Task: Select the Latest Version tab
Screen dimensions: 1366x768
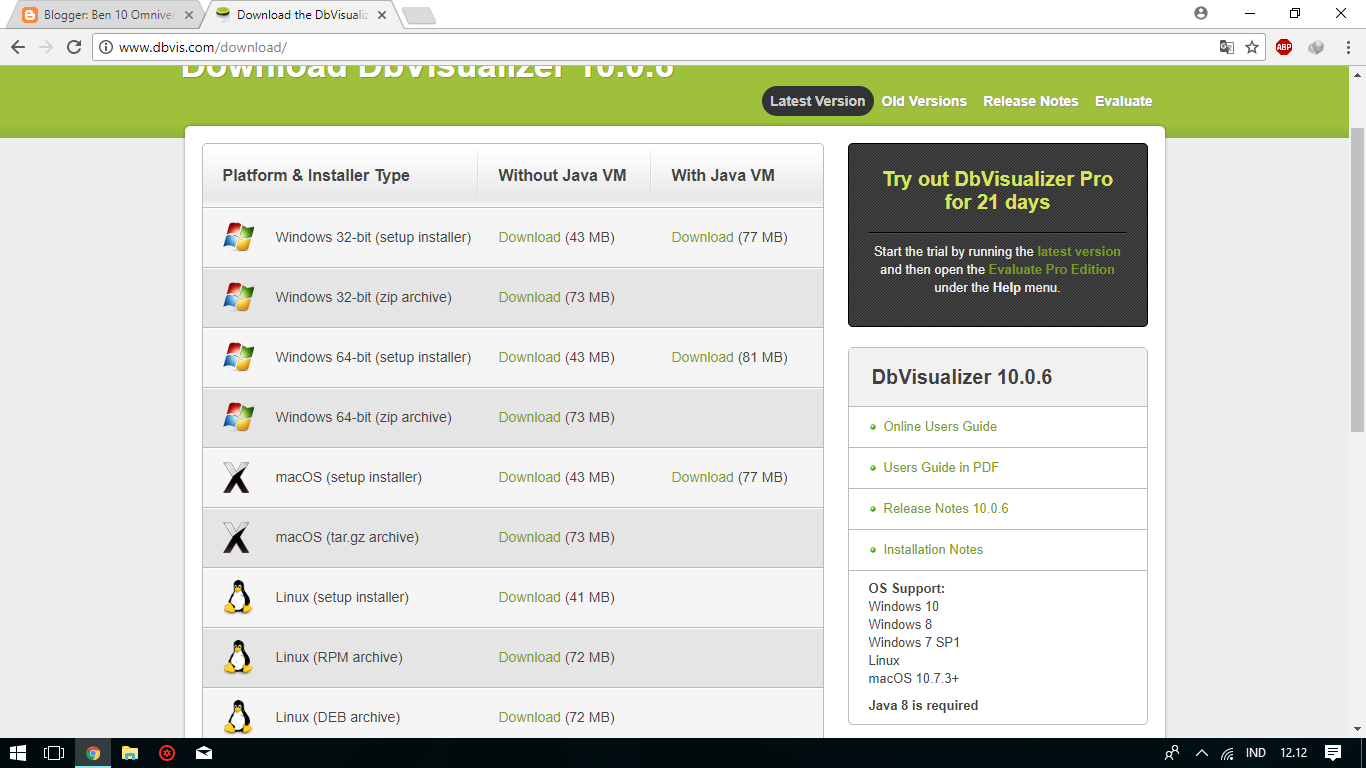Action: [817, 101]
